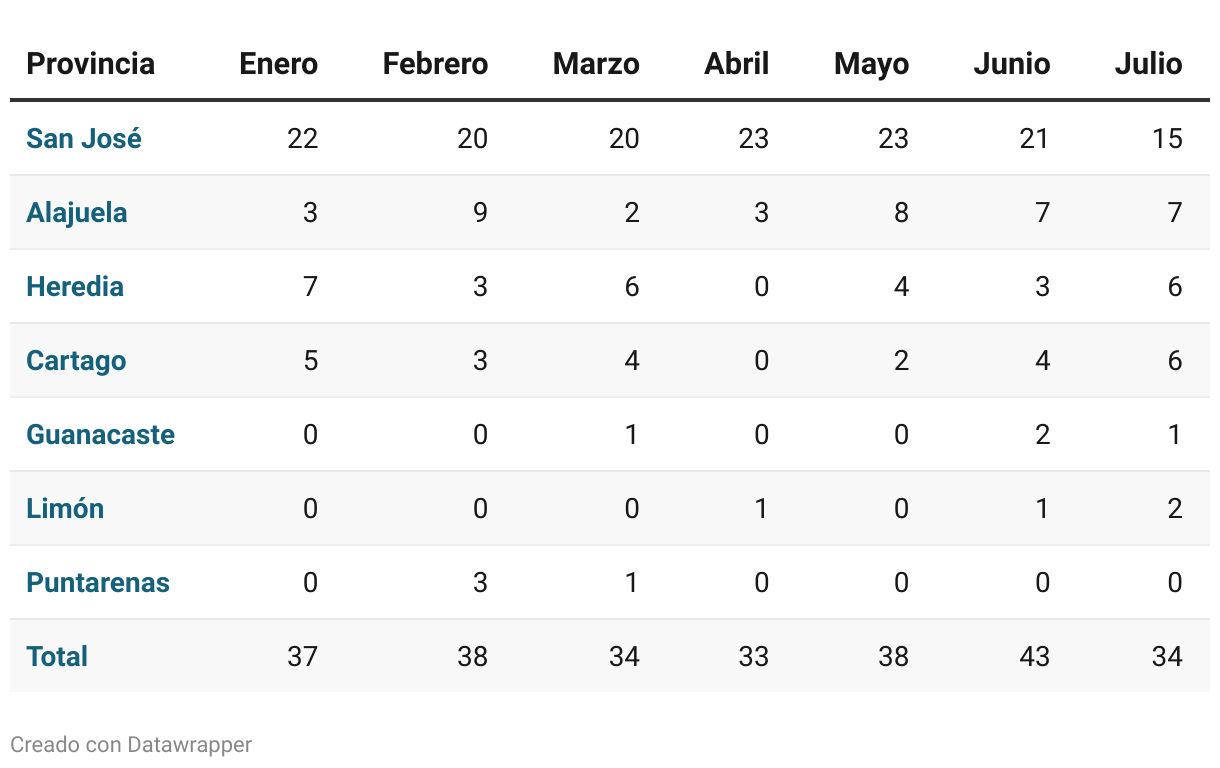Click the Abril column header
Image resolution: width=1220 pixels, height=768 pixels.
point(736,64)
